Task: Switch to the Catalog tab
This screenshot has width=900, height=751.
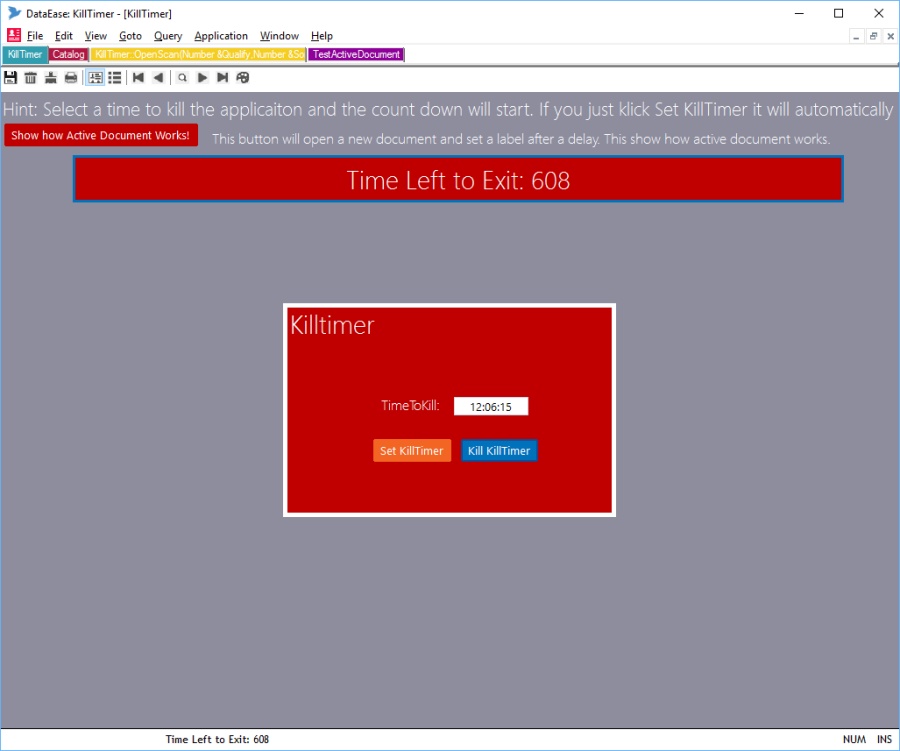Action: click(x=68, y=55)
